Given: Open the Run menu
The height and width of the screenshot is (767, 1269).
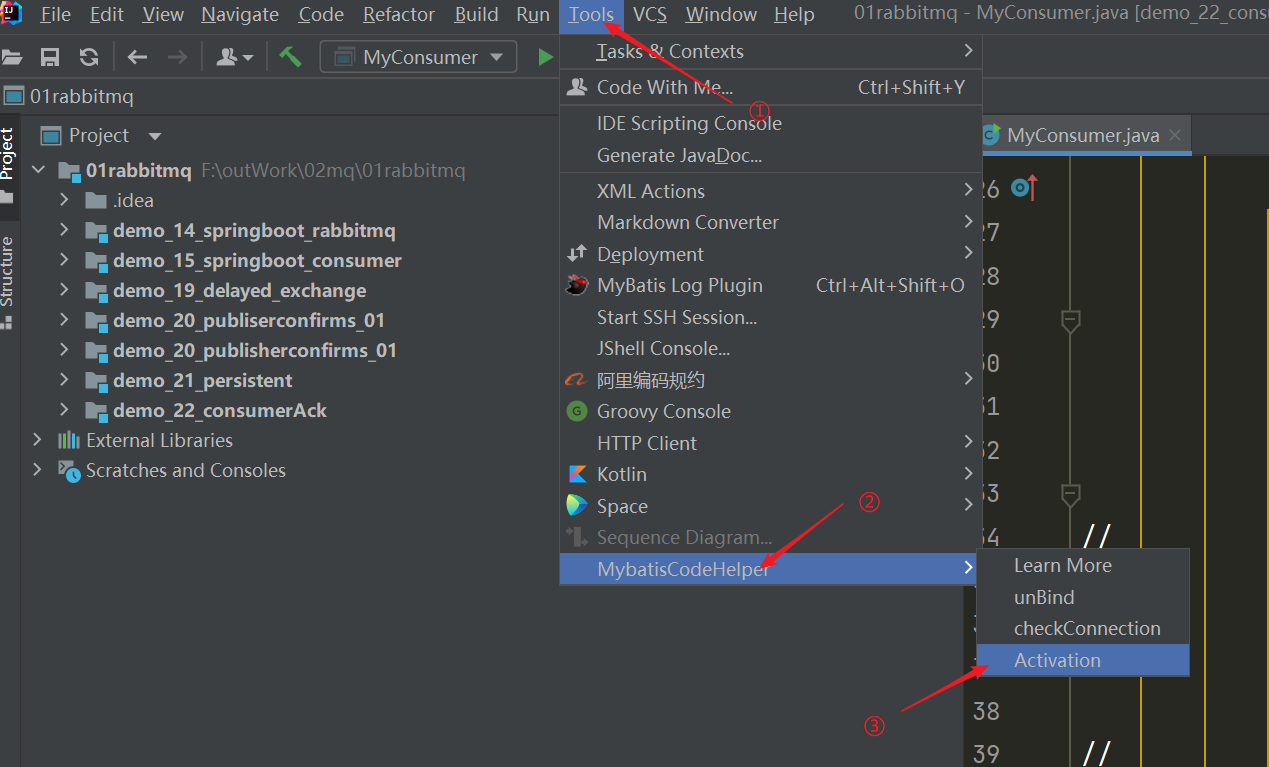Looking at the screenshot, I should [533, 14].
